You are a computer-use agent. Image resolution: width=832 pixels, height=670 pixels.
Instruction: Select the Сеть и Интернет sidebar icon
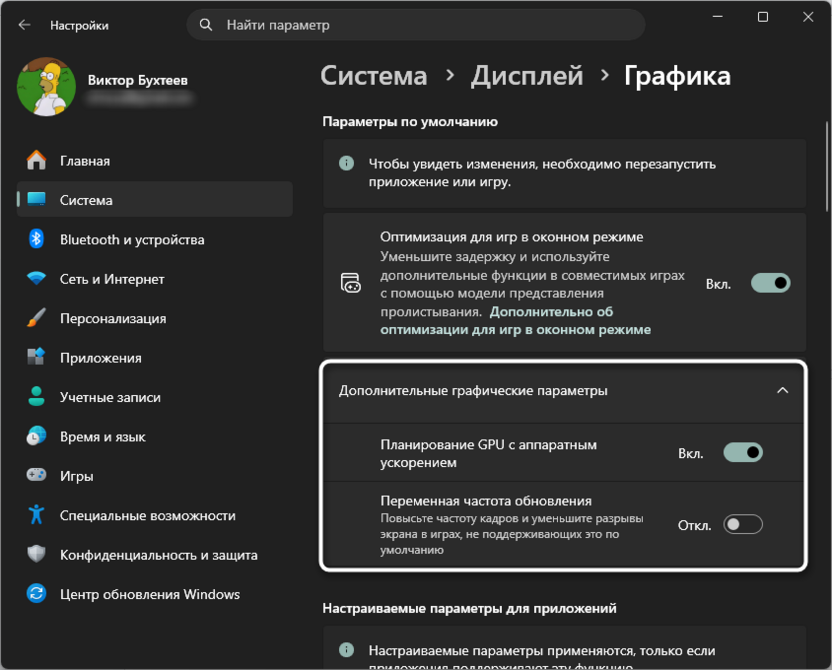pyautogui.click(x=38, y=278)
